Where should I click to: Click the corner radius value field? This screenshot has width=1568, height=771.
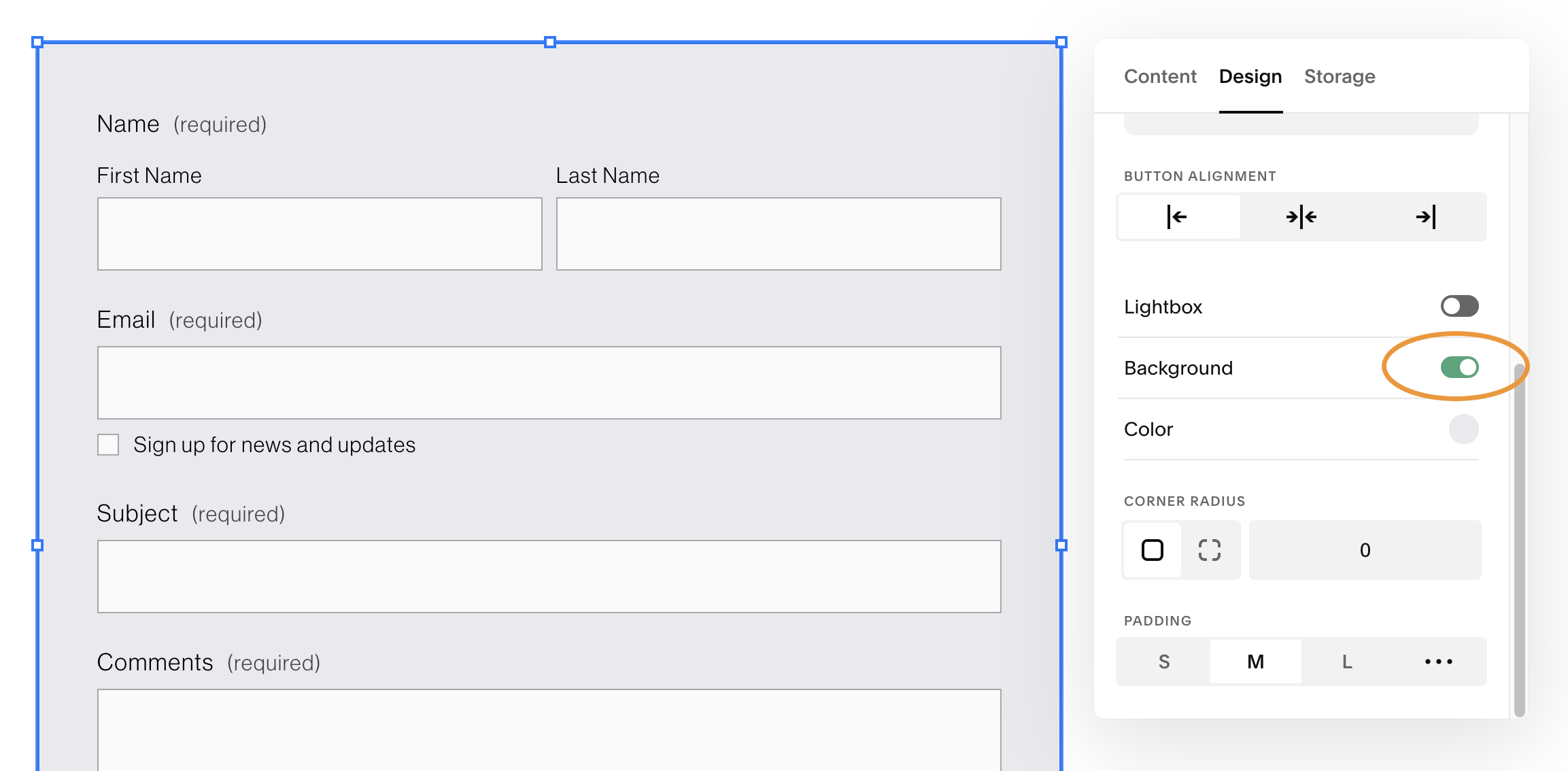pos(1365,550)
